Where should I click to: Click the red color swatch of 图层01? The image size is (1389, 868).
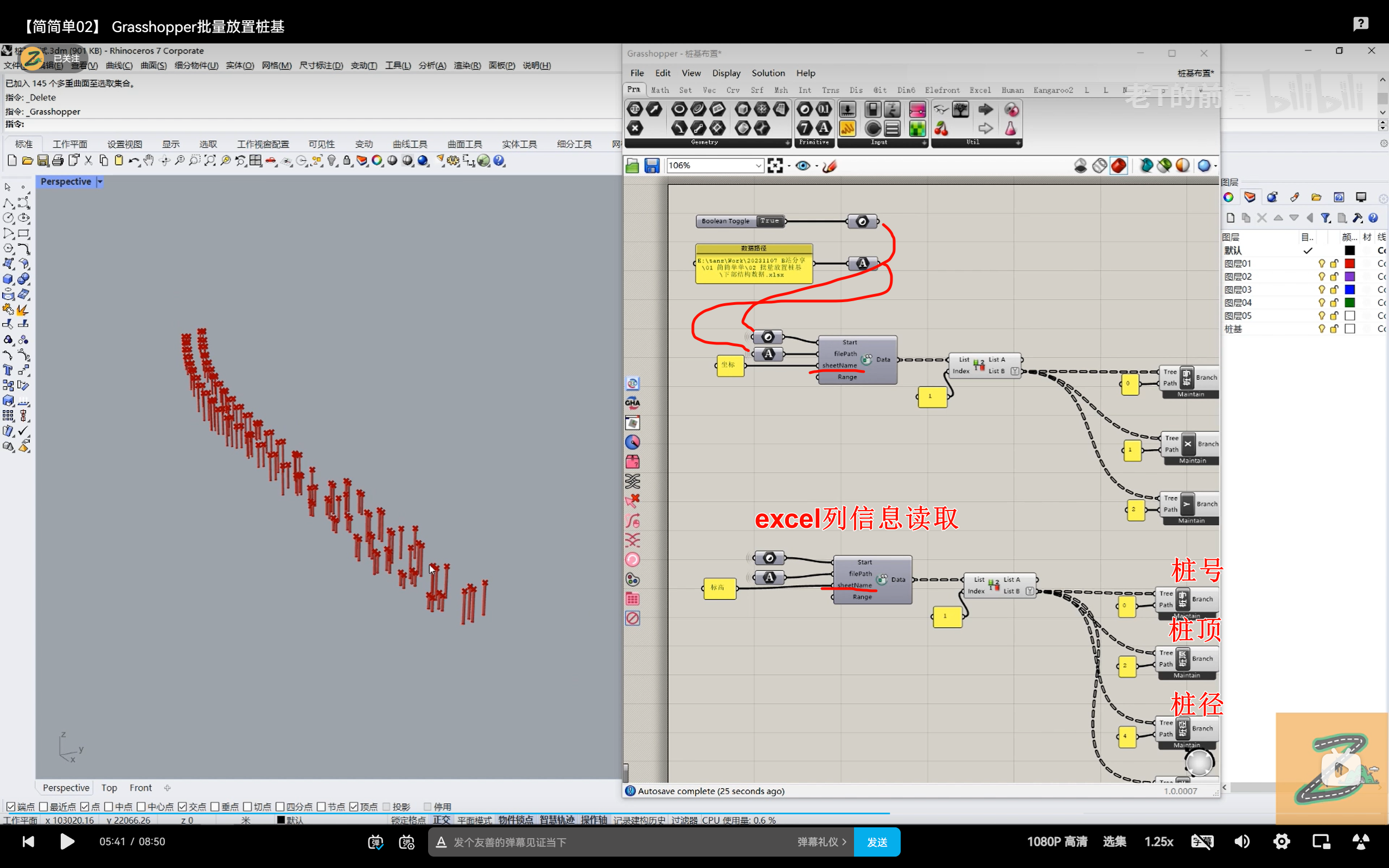click(x=1349, y=264)
